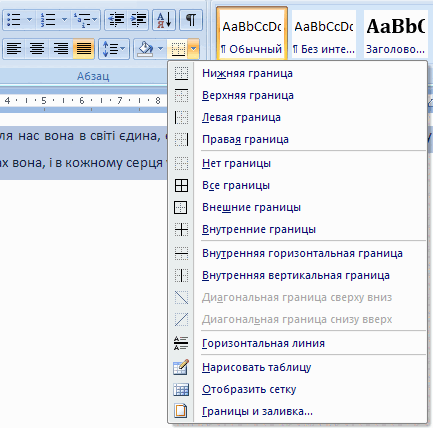Click the Абзац group label

coord(93,76)
